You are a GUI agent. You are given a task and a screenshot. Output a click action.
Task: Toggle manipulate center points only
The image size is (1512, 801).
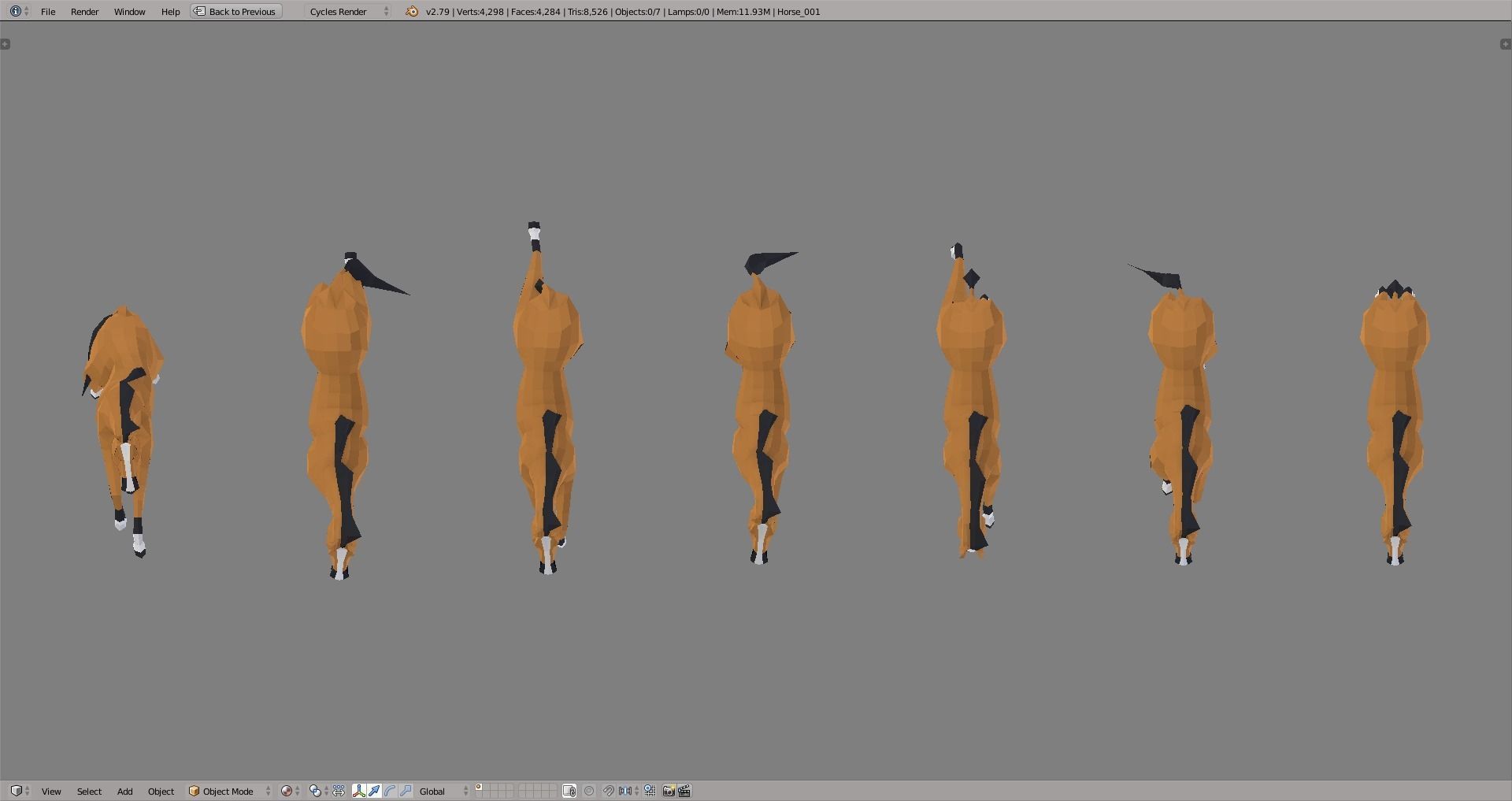click(x=339, y=792)
